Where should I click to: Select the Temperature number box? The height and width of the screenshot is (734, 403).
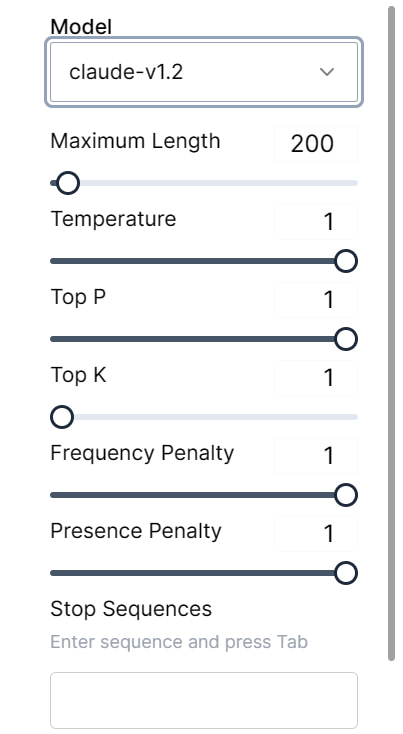(316, 221)
